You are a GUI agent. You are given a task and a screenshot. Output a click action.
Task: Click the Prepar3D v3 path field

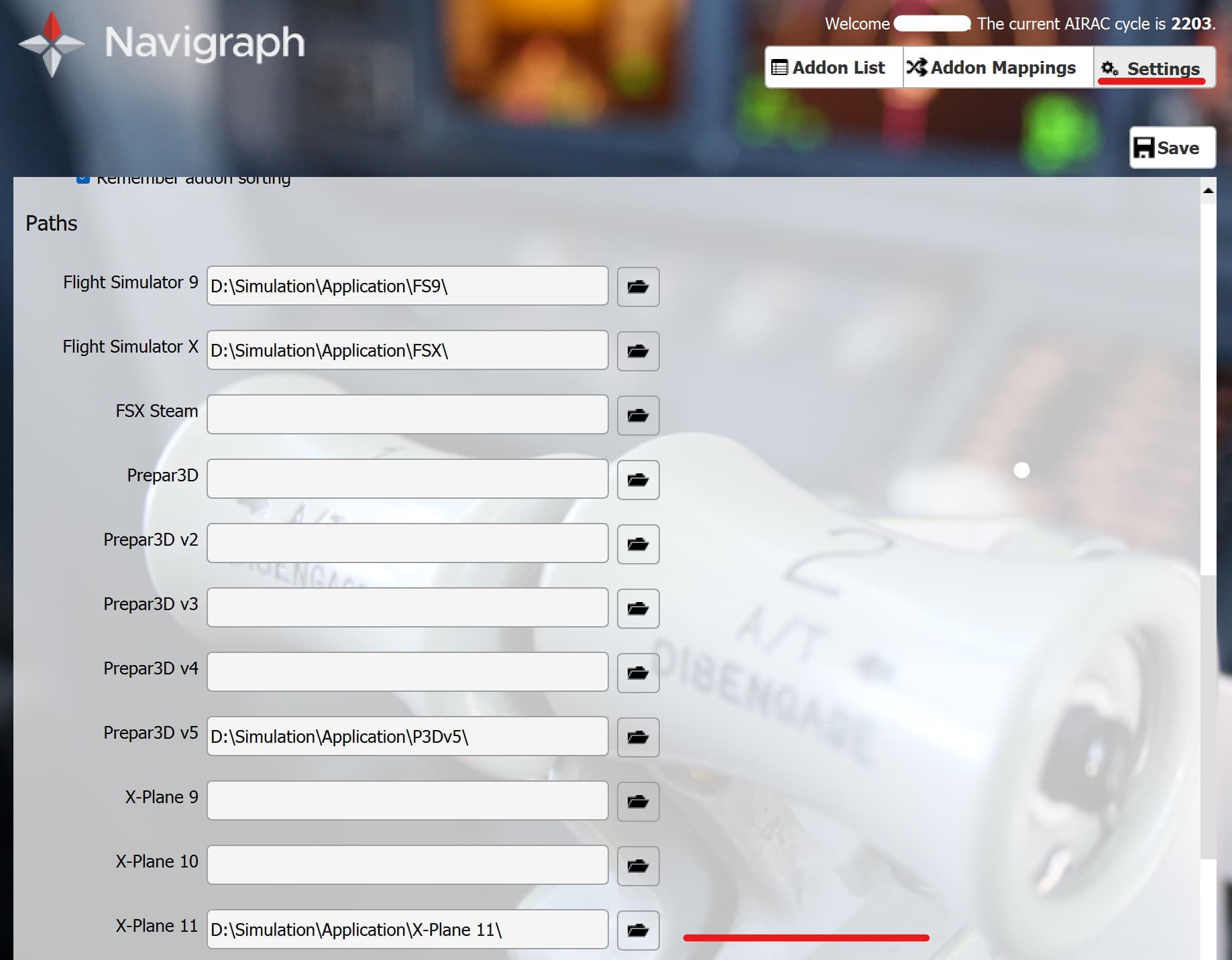[408, 607]
